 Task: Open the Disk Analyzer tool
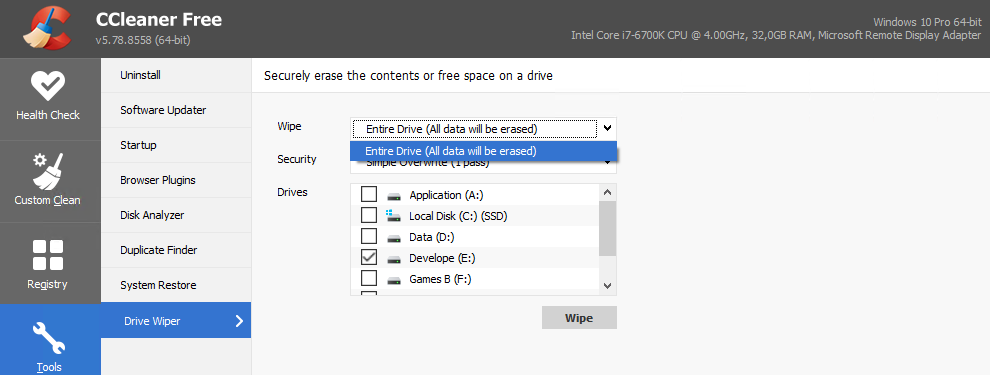[x=176, y=215]
